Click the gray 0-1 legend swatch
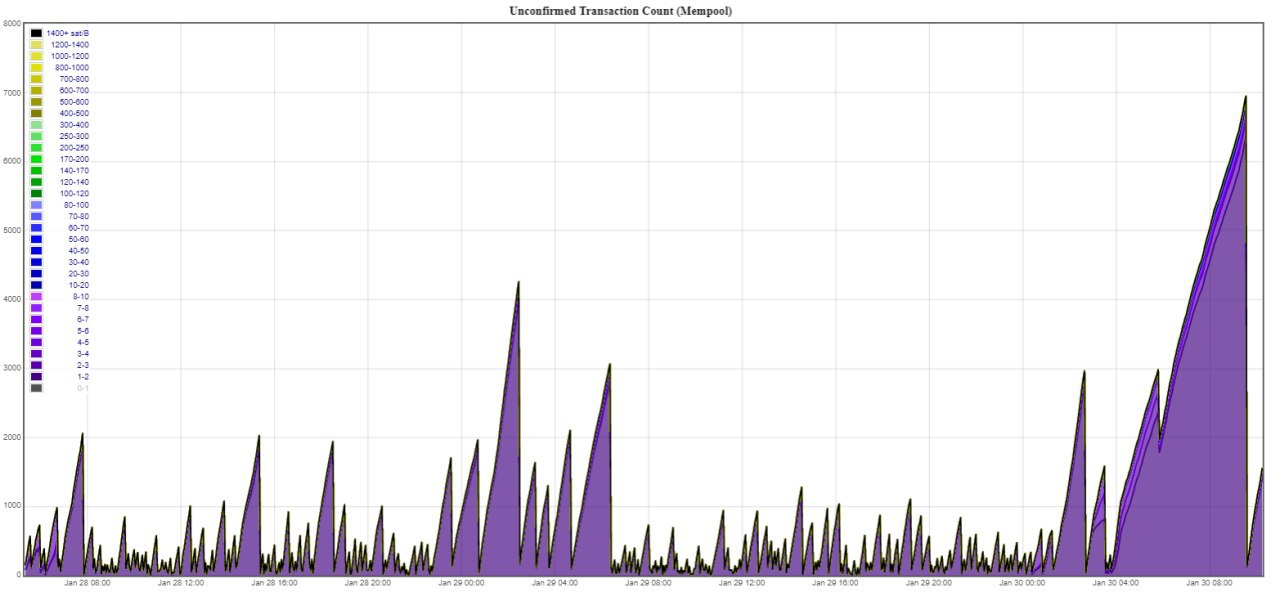Viewport: 1280px width, 592px height. (x=36, y=388)
